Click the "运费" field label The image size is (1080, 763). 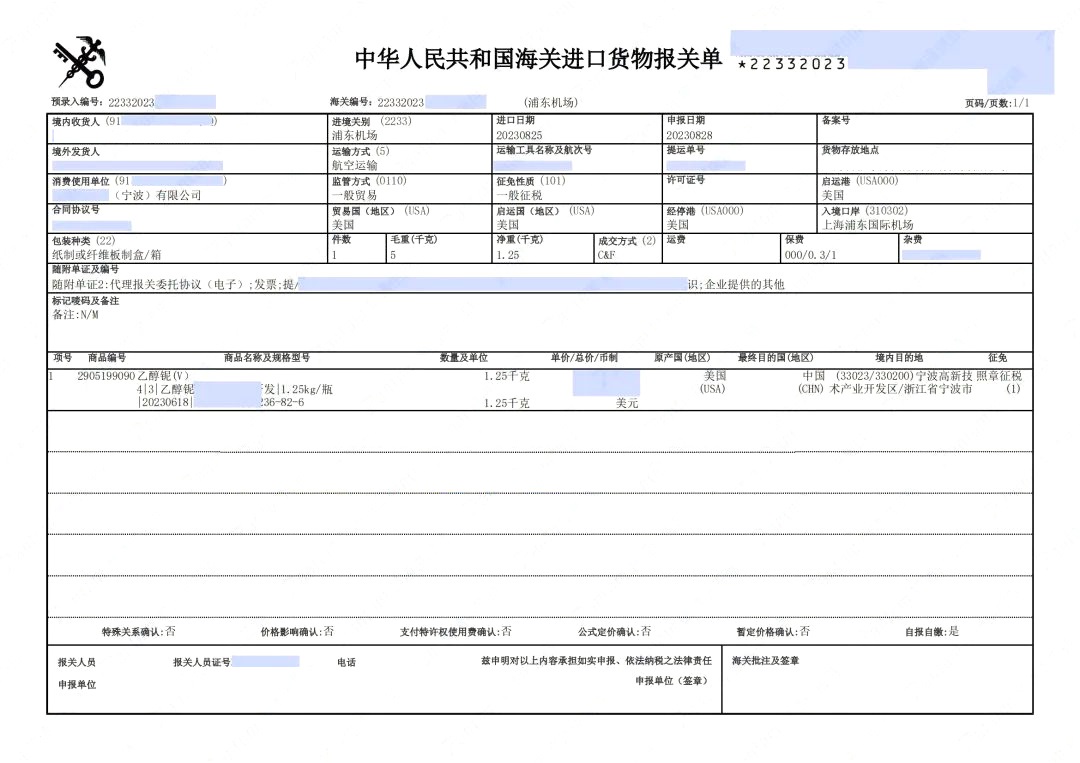pyautogui.click(x=676, y=240)
